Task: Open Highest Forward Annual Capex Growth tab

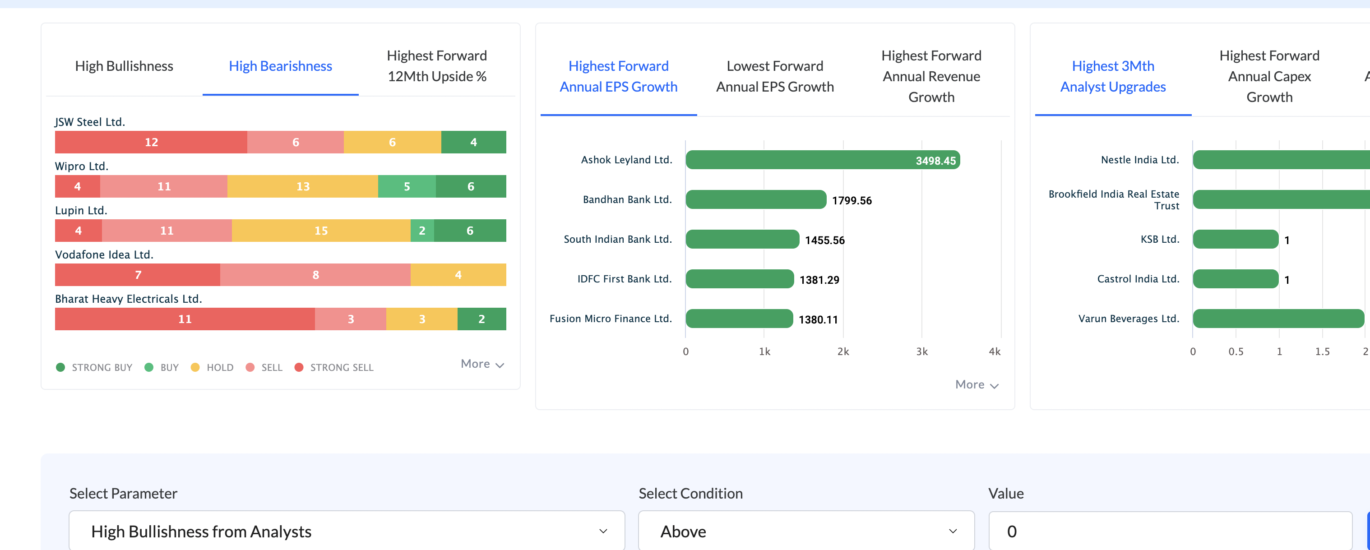Action: [1269, 76]
